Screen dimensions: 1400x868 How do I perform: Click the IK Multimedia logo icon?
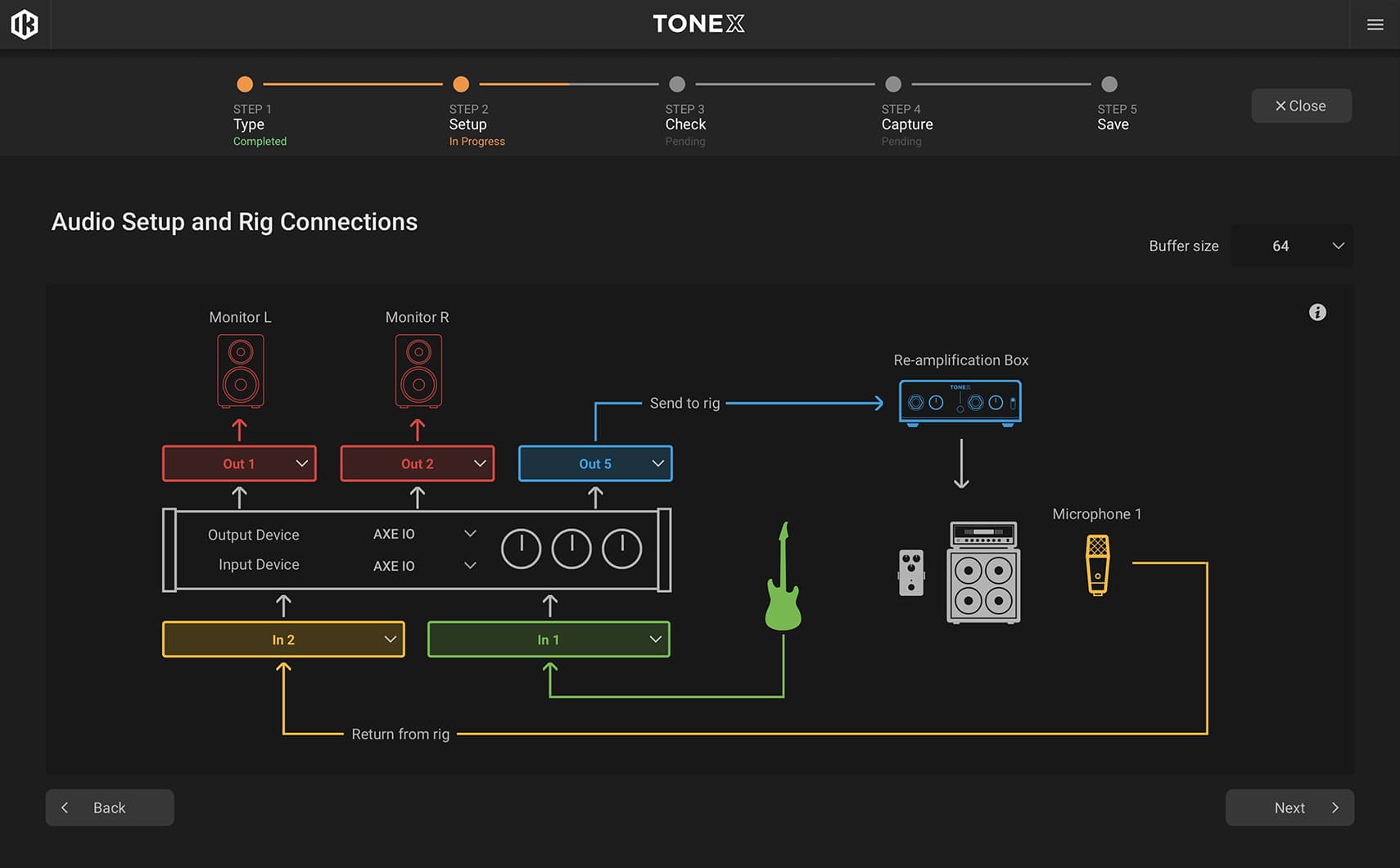point(25,25)
